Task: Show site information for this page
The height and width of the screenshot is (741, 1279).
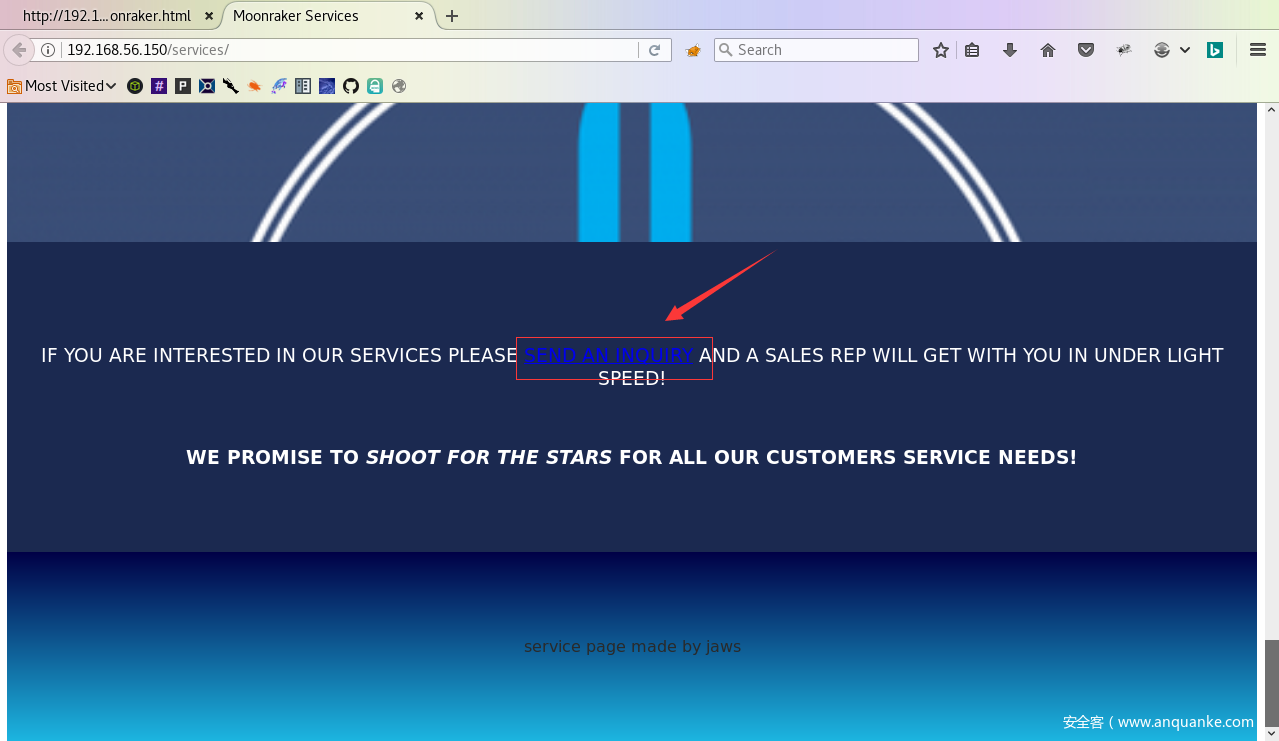Action: 47,50
